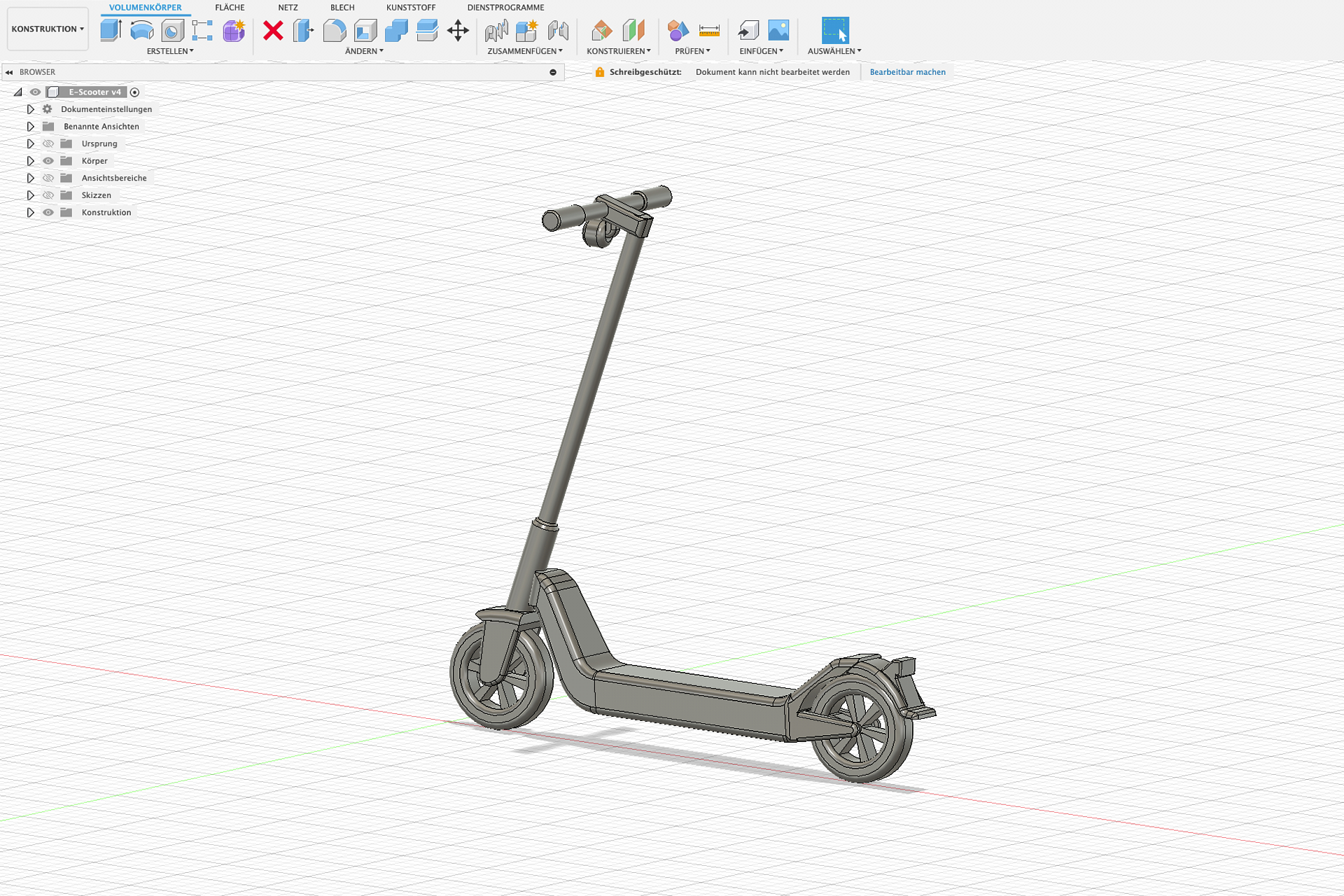Select the Fillet tool icon
Image resolution: width=1344 pixels, height=896 pixels.
[x=335, y=30]
